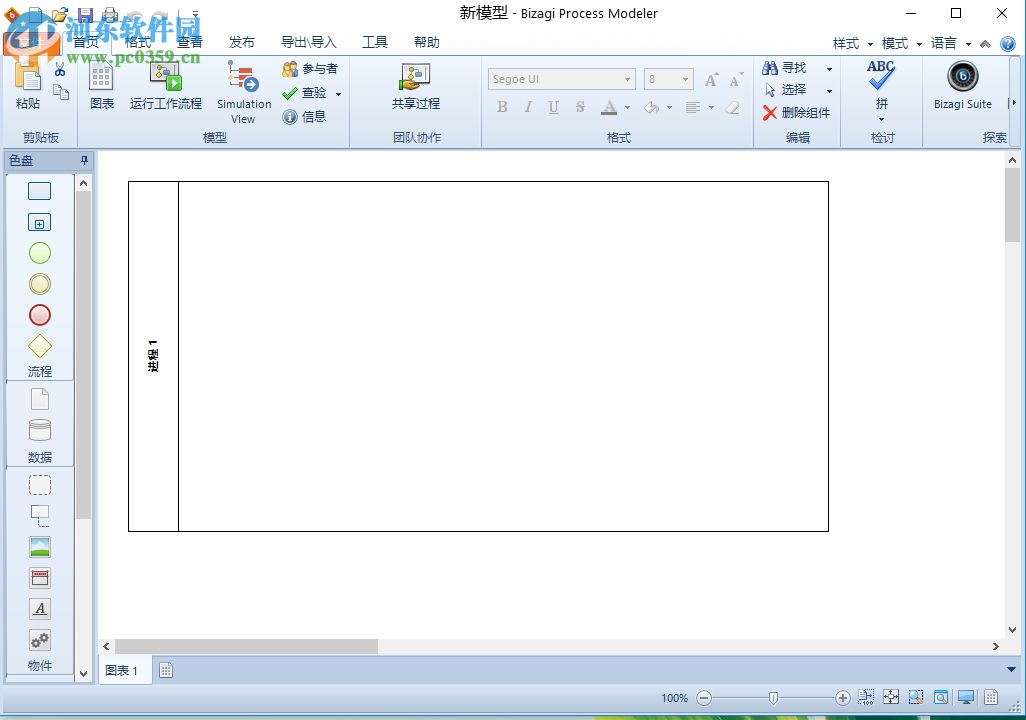
Task: Toggle bold text formatting
Action: click(502, 107)
